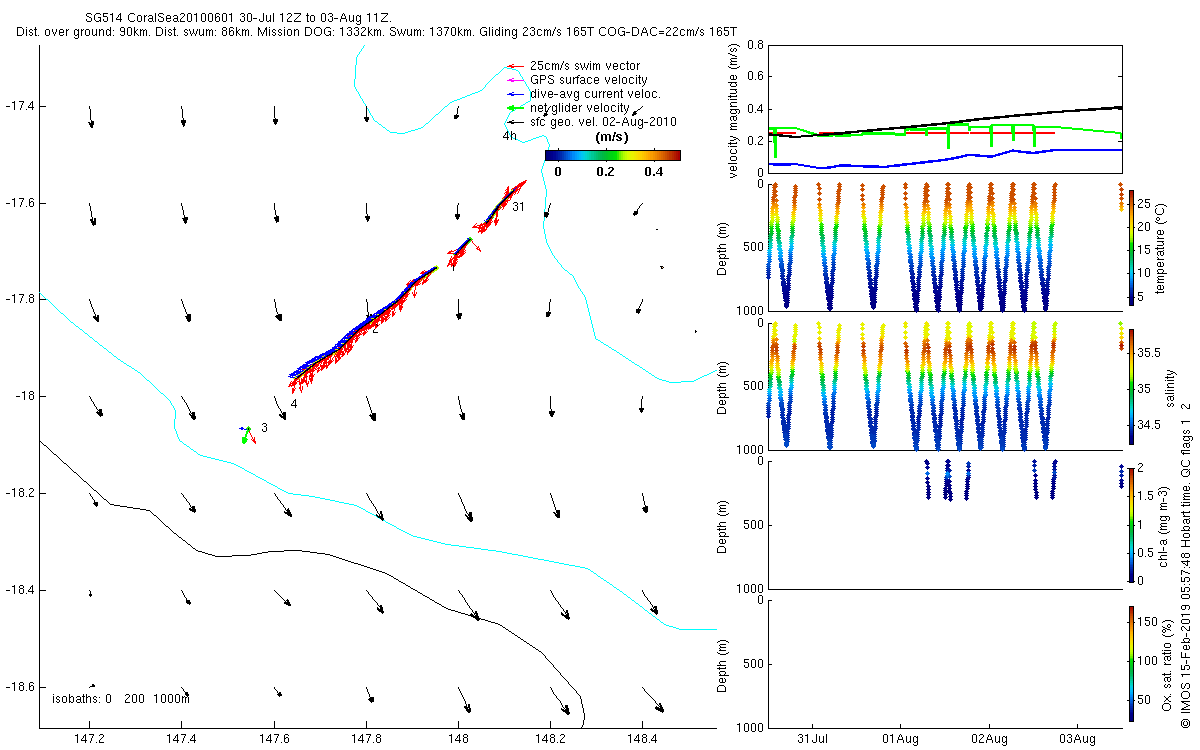Select the blue dive-avg current legend arrow

point(514,94)
